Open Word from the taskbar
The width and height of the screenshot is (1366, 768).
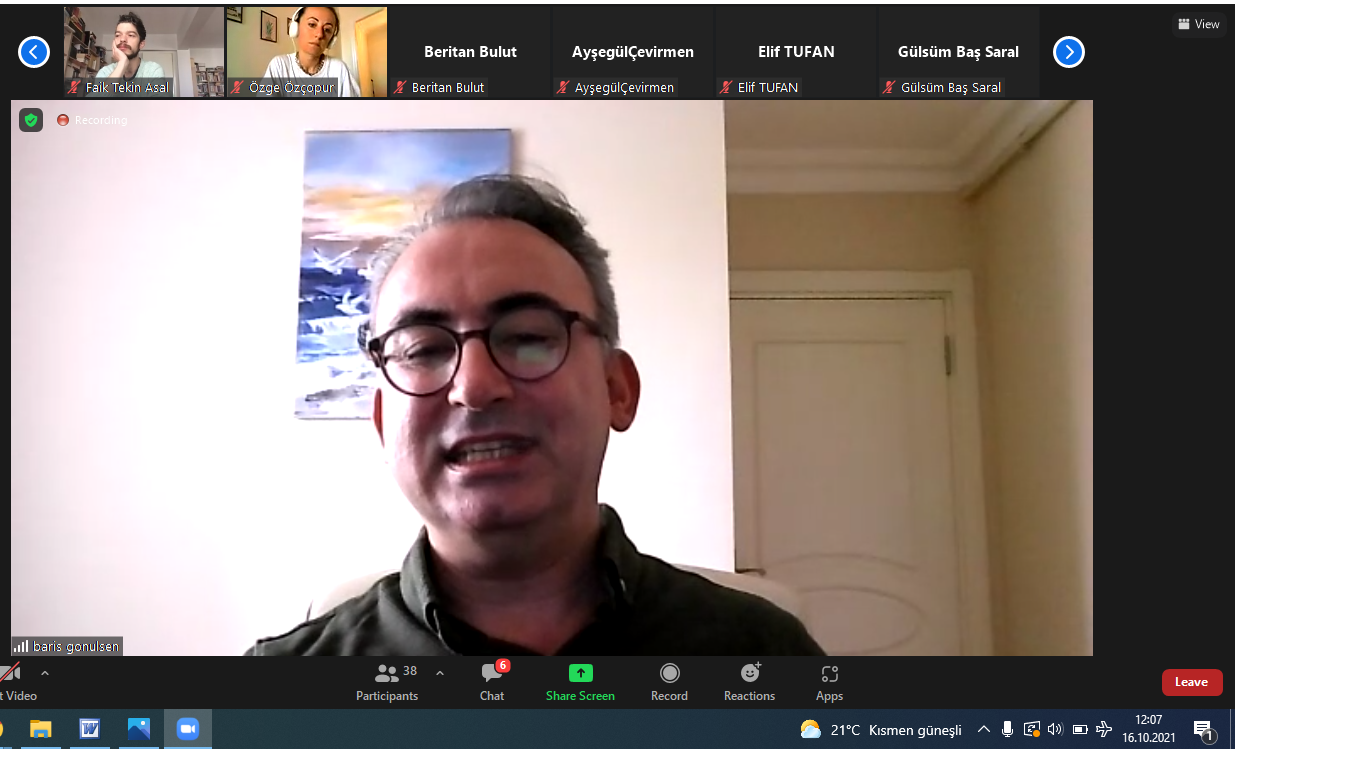pyautogui.click(x=90, y=729)
